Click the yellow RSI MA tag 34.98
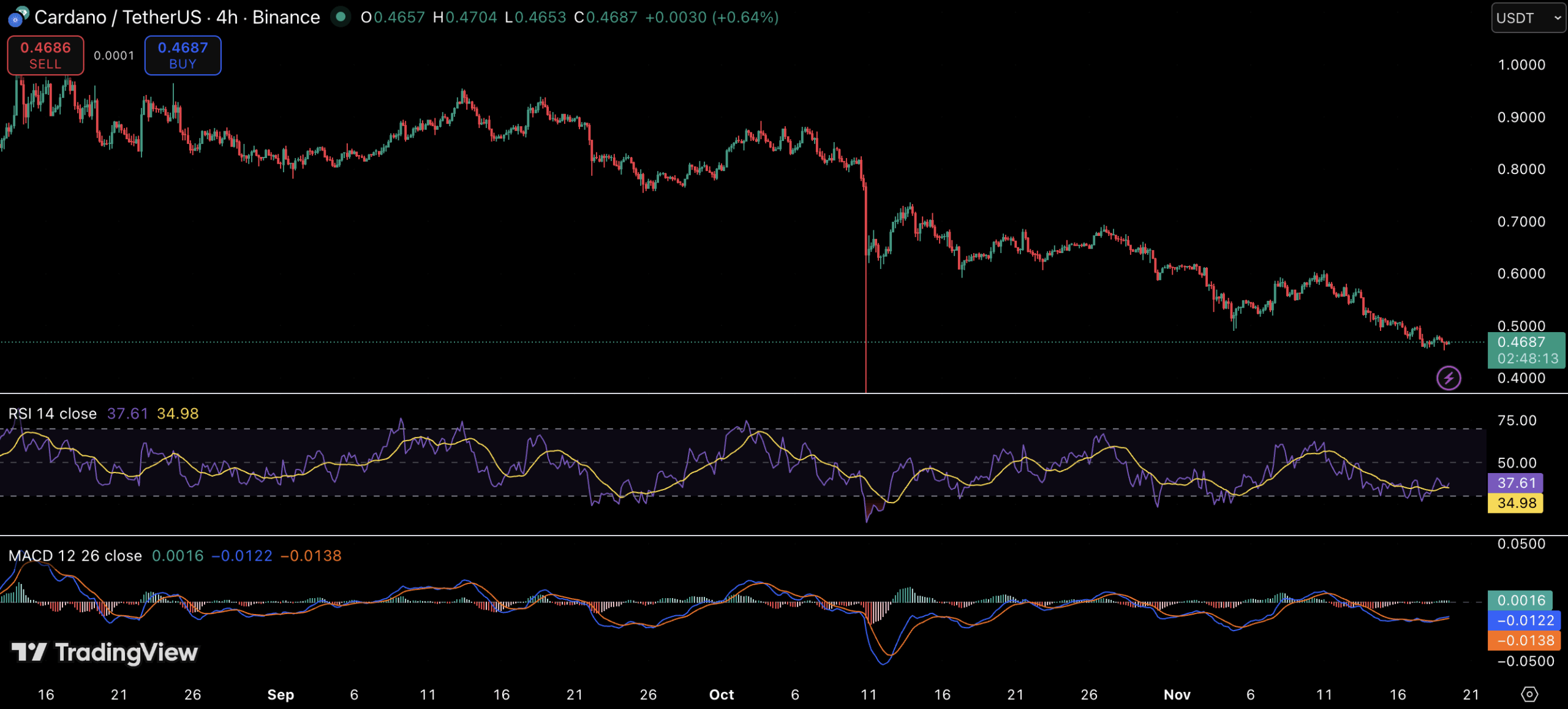The image size is (1568, 709). pyautogui.click(x=1515, y=503)
